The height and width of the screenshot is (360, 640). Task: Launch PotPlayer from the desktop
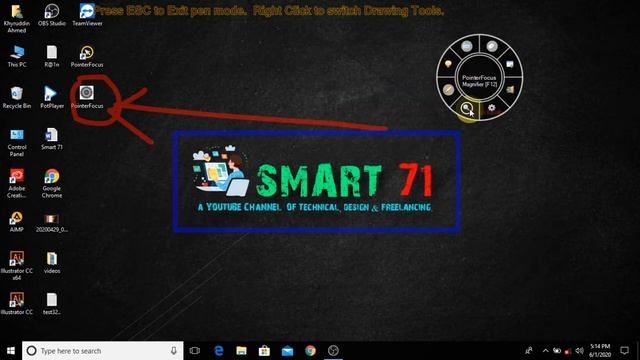coord(52,98)
